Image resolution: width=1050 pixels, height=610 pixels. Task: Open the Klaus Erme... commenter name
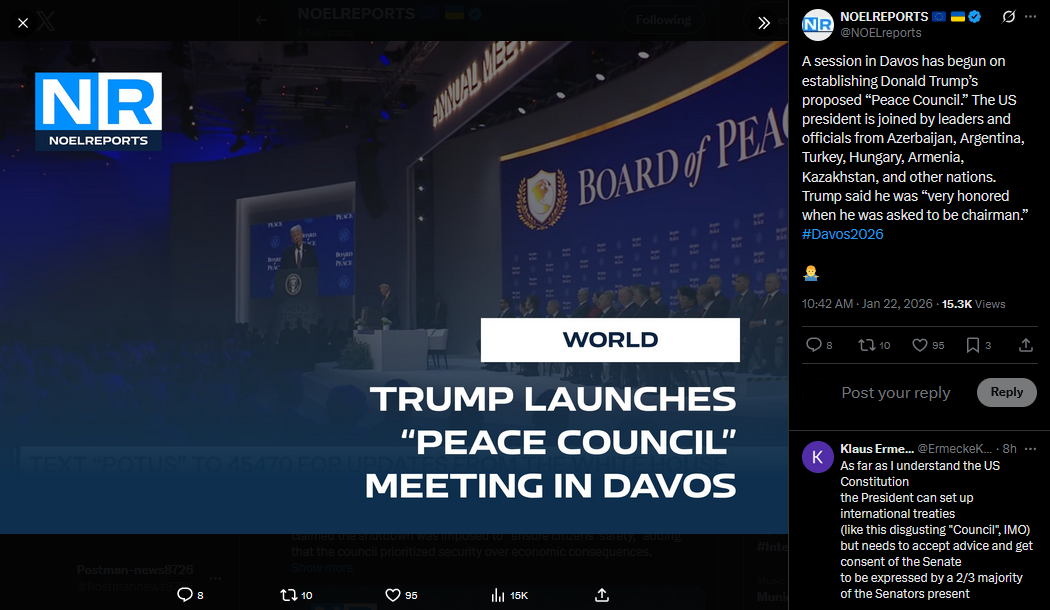point(877,449)
